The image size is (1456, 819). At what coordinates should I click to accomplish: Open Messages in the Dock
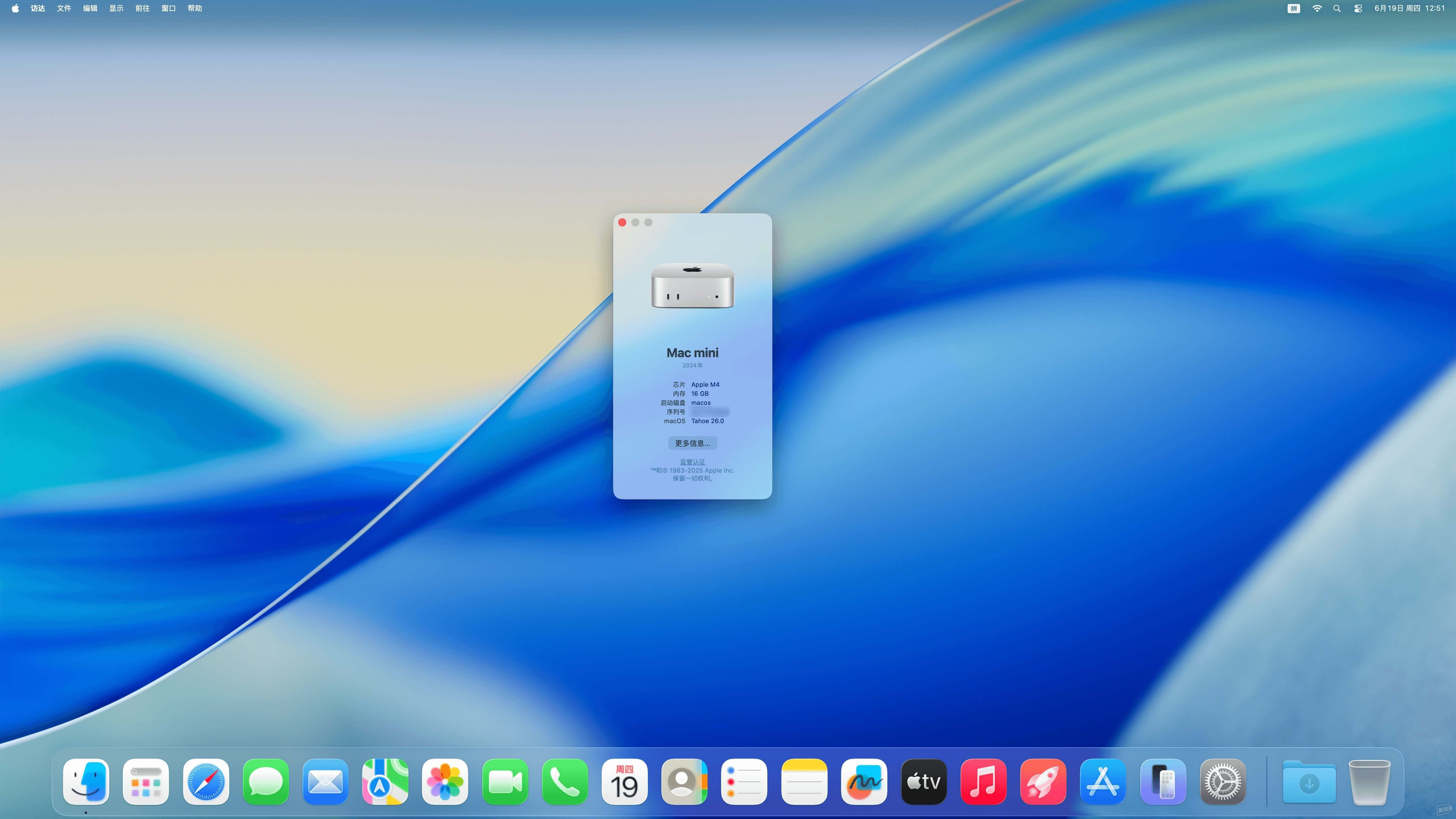[266, 782]
